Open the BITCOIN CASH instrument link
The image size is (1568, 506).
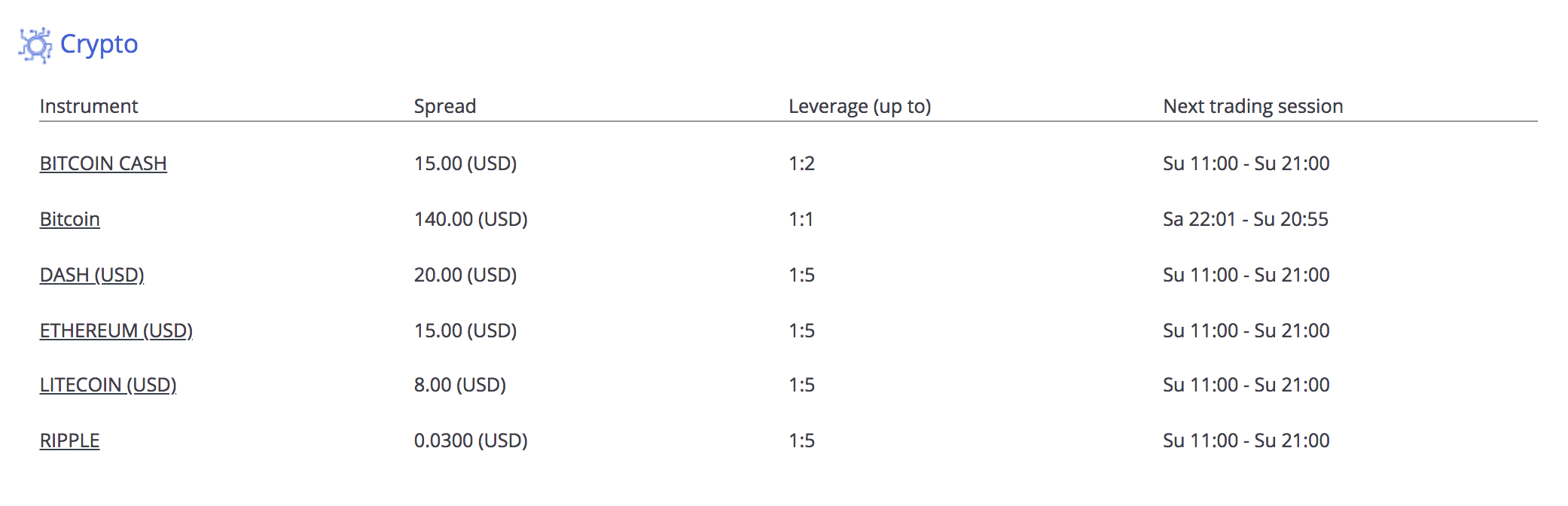(x=103, y=163)
